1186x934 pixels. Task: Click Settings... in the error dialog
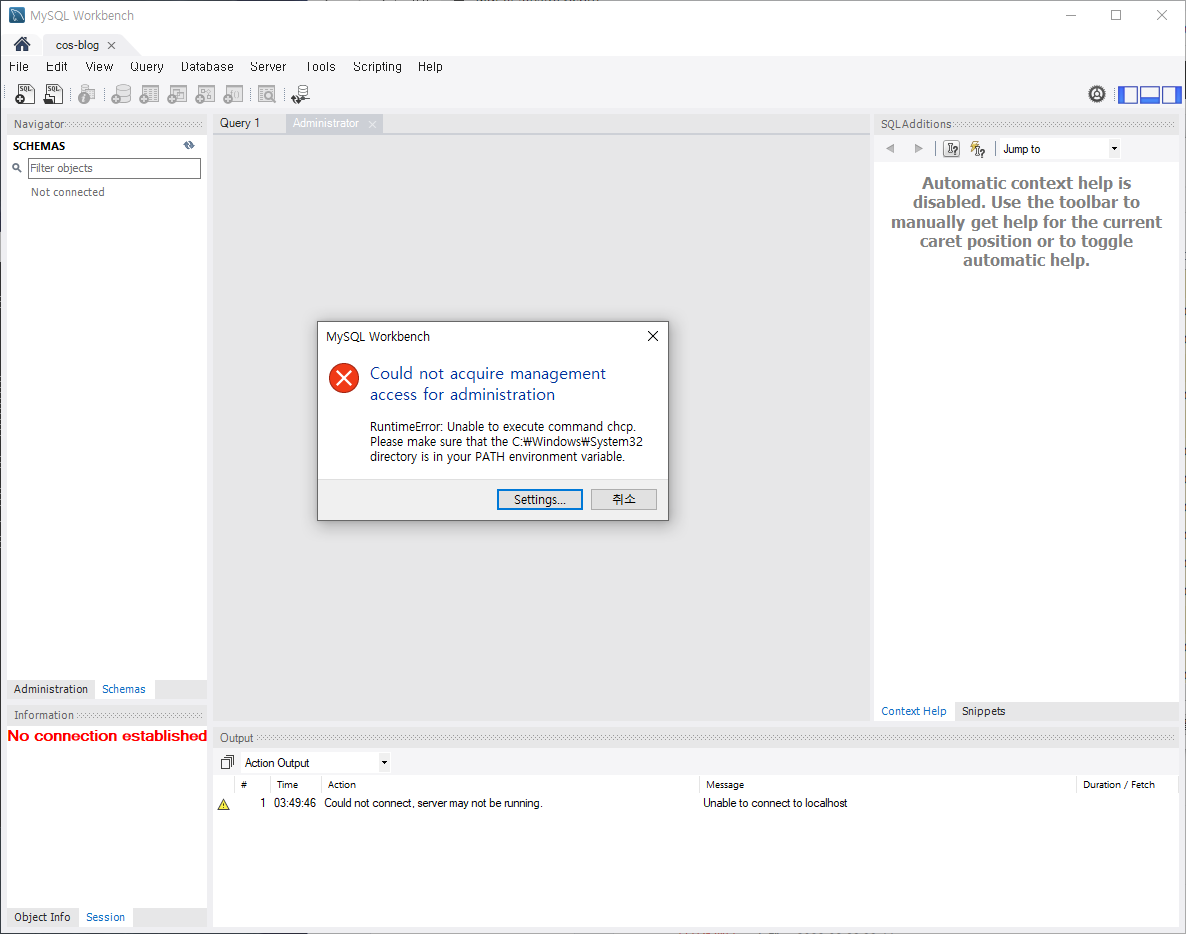pyautogui.click(x=539, y=499)
